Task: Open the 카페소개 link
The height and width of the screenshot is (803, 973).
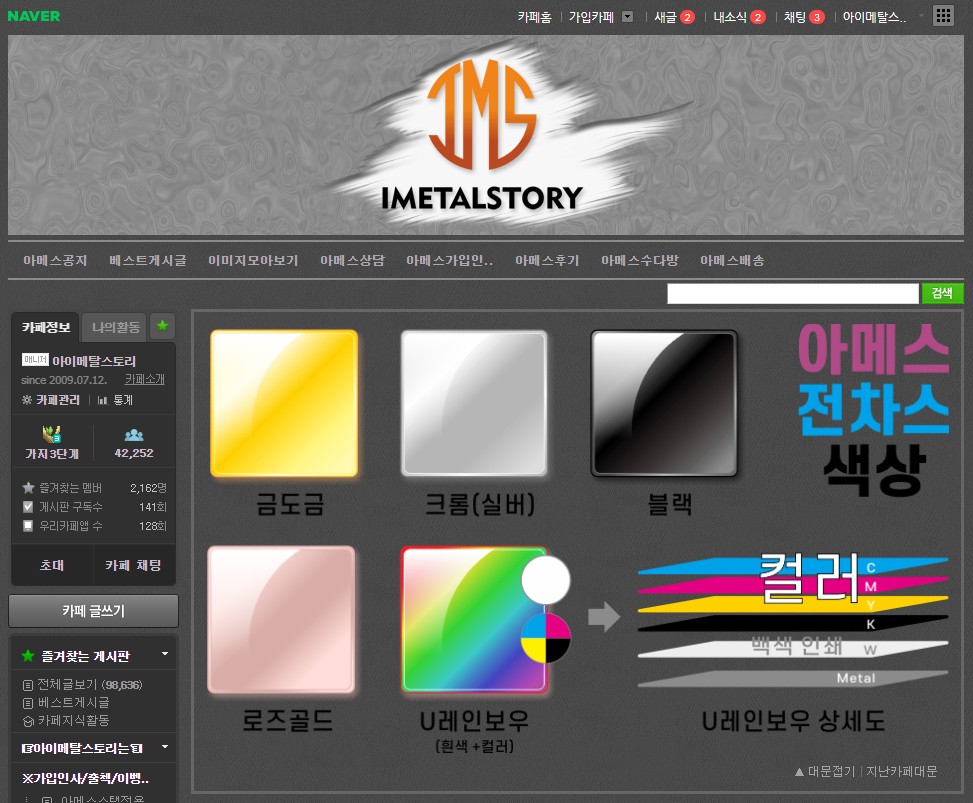Action: pyautogui.click(x=145, y=379)
